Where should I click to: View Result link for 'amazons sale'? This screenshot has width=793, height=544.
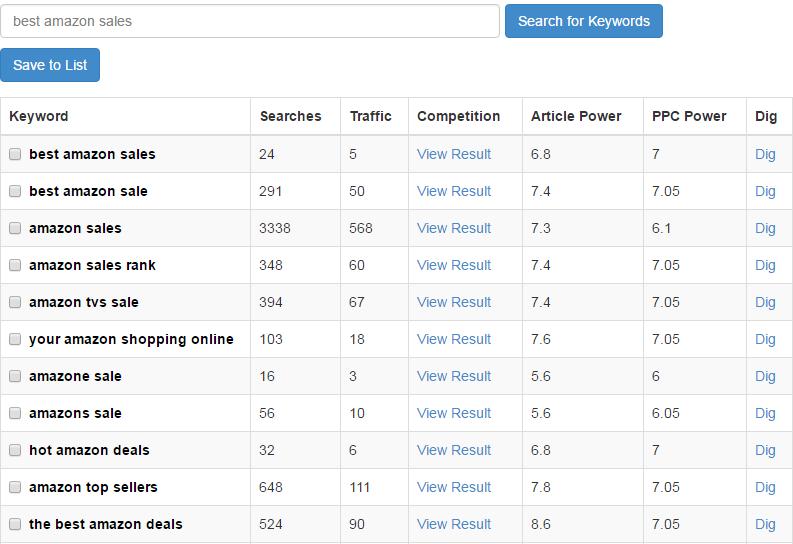click(x=454, y=413)
